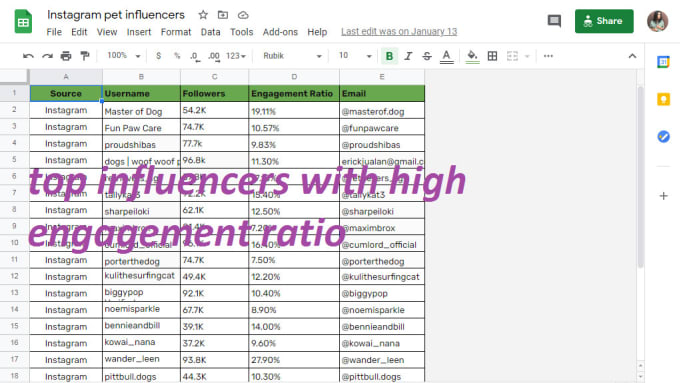The image size is (680, 383).
Task: Format as currency with dollar icon
Action: [x=159, y=56]
